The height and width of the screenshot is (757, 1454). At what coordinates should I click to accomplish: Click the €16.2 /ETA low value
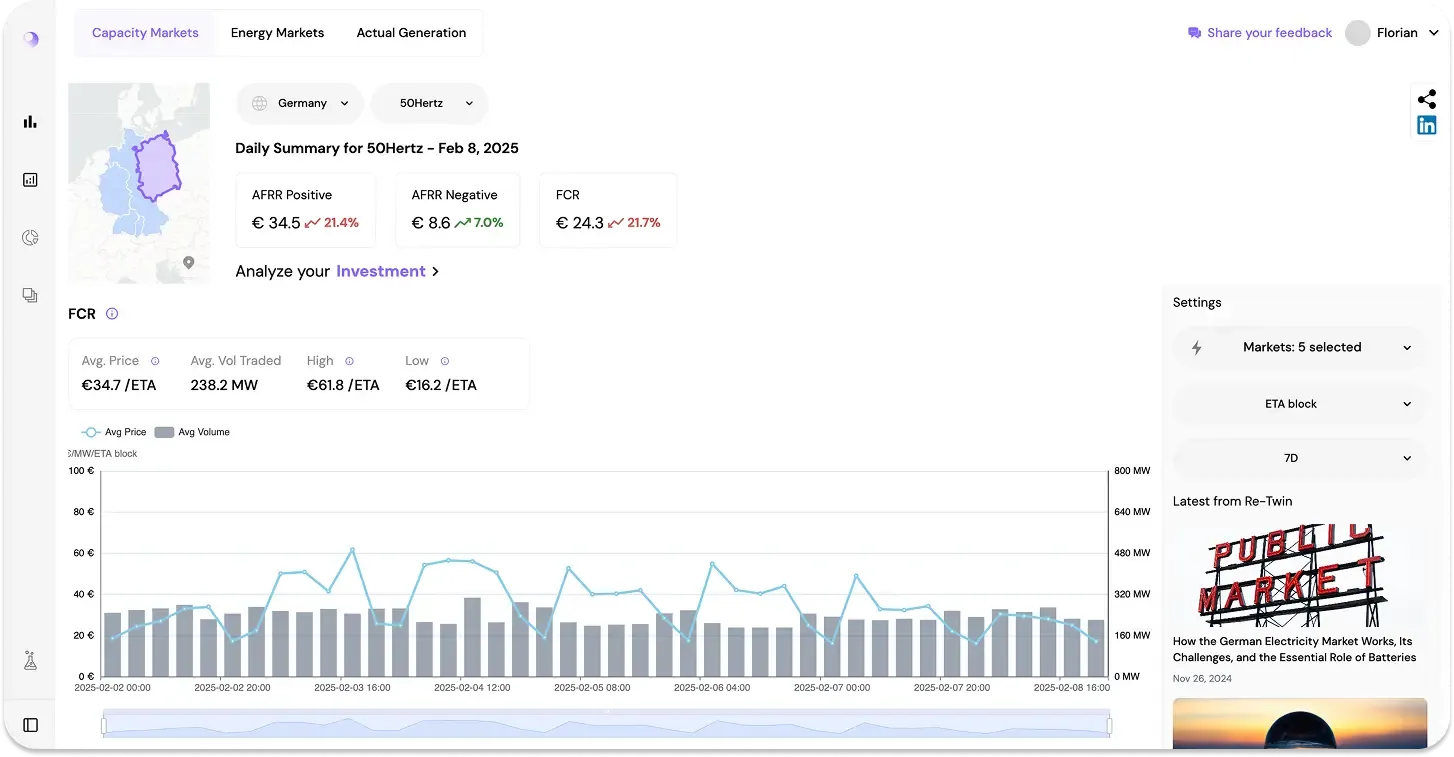tap(441, 385)
